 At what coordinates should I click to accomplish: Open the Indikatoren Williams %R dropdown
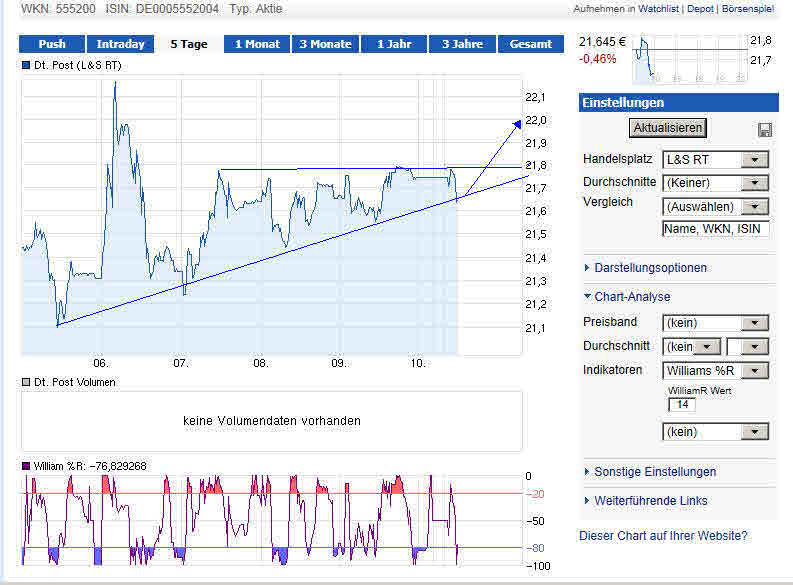[x=716, y=371]
